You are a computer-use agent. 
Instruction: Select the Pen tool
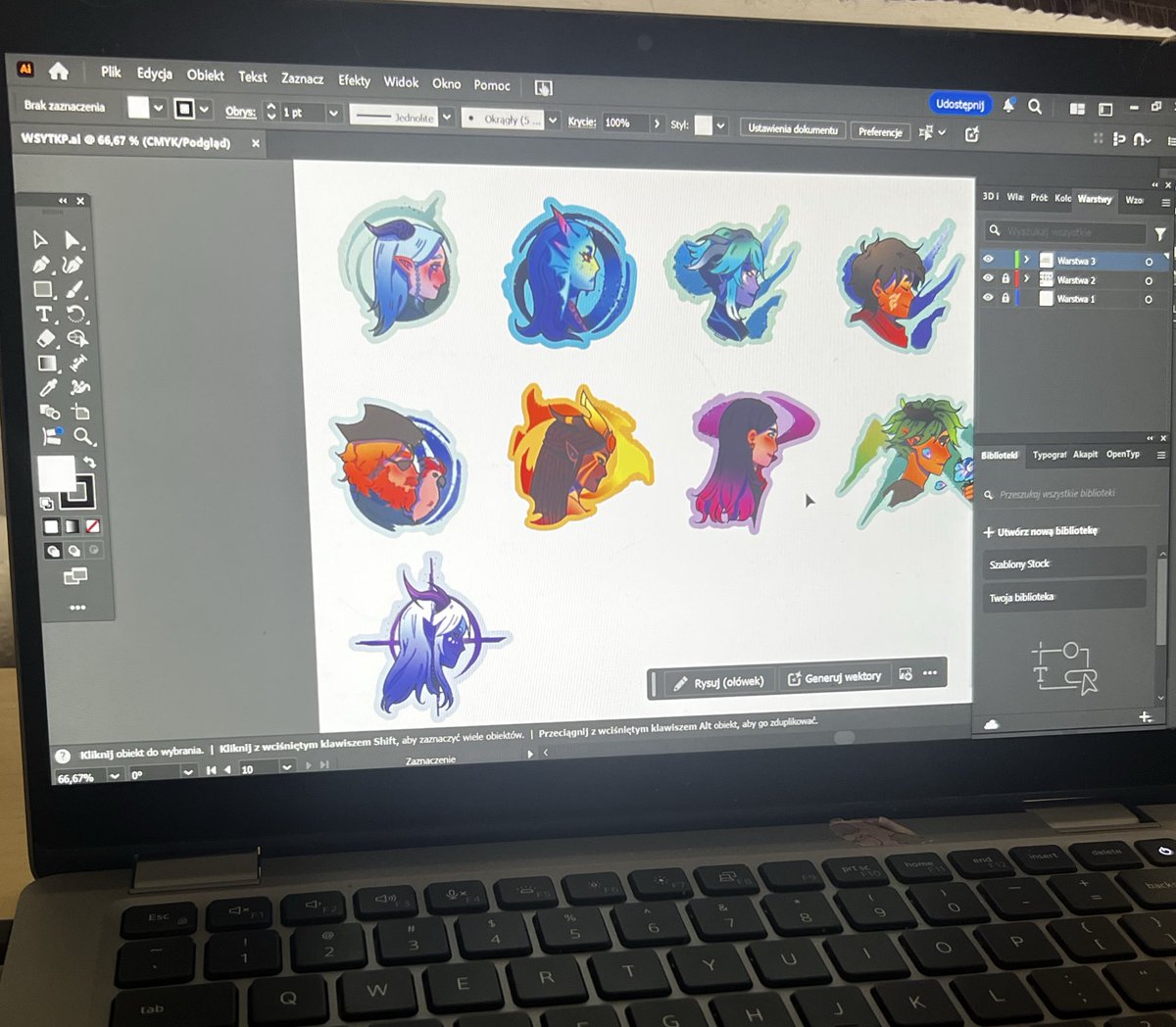[40, 265]
